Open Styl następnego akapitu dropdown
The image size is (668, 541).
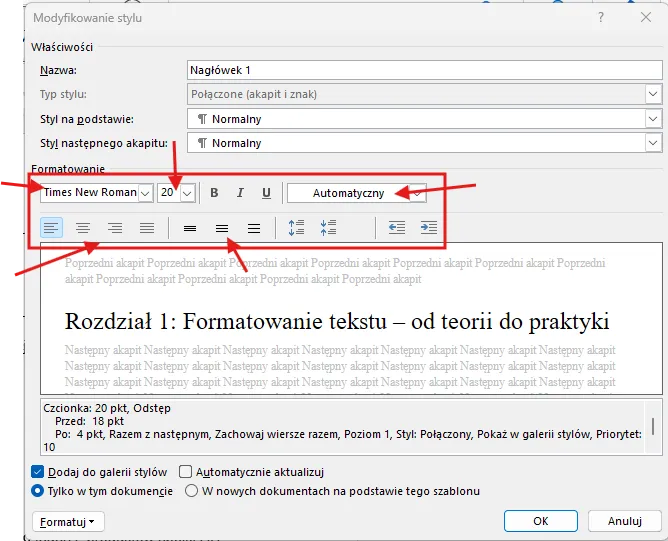pos(653,143)
